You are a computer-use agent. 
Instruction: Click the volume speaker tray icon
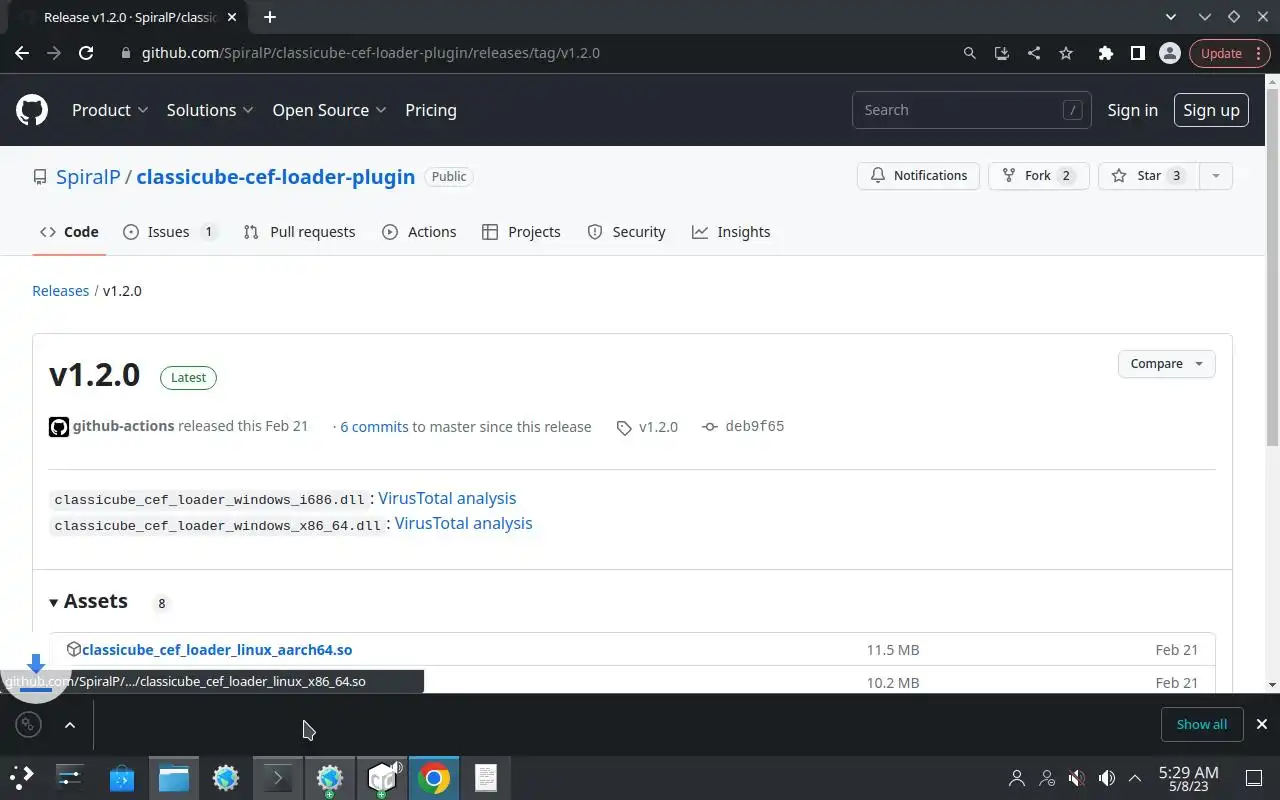pyautogui.click(x=1107, y=778)
